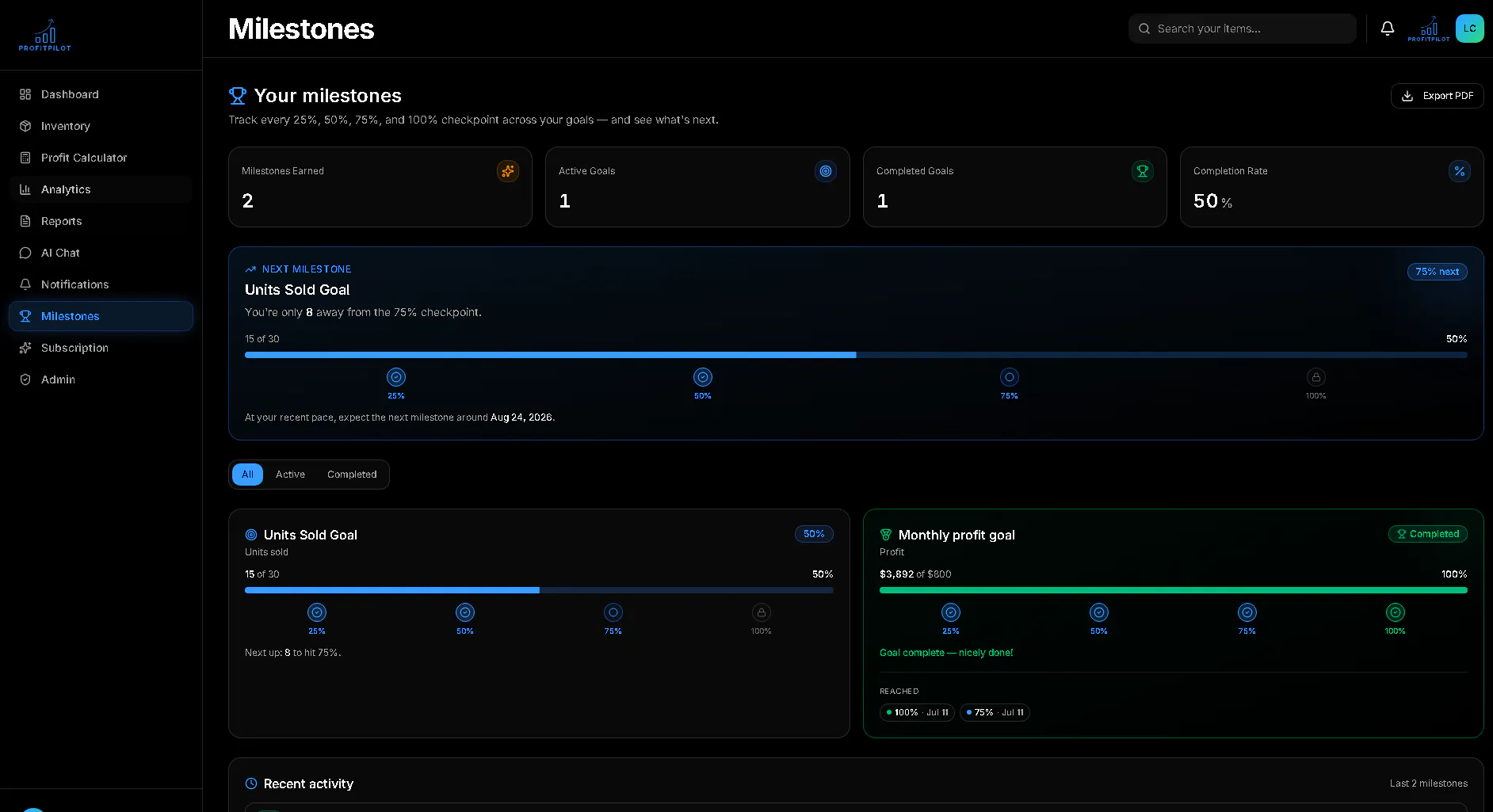Click the Completed Goals trophy icon
The width and height of the screenshot is (1493, 812).
1143,171
